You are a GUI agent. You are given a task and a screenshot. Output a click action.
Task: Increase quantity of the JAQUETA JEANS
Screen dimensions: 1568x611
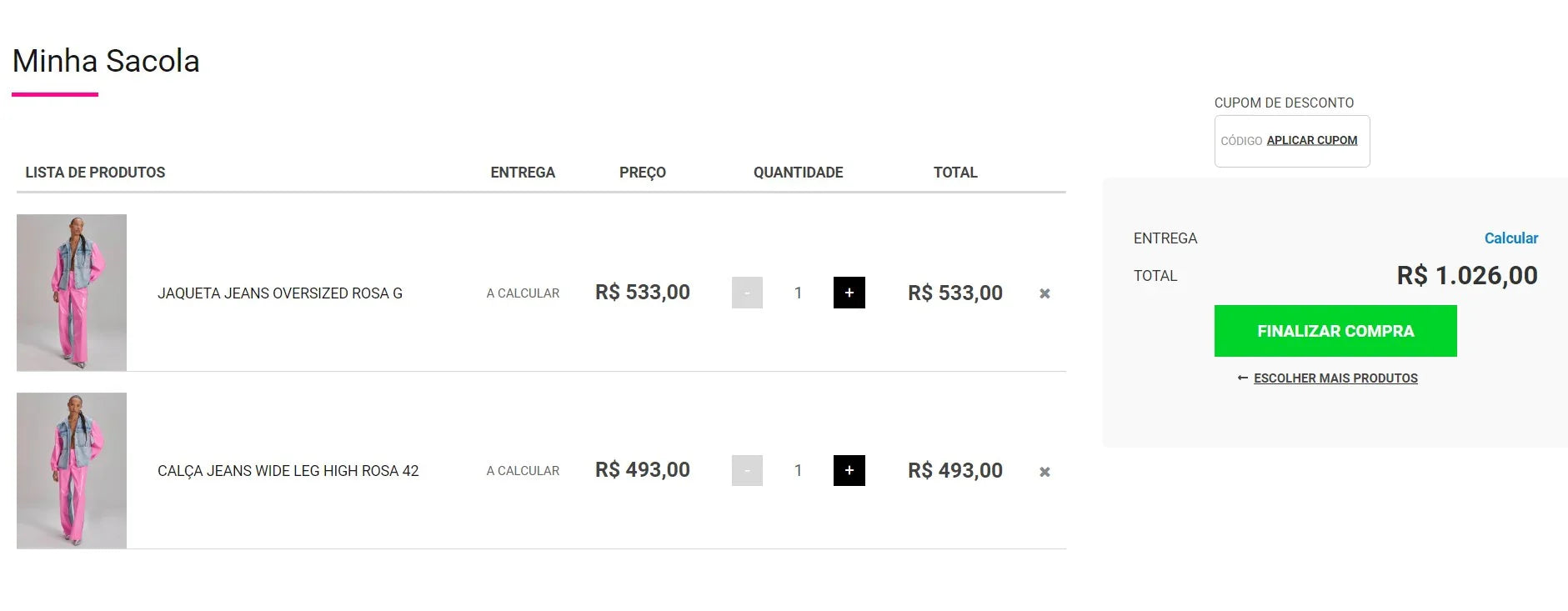(849, 293)
